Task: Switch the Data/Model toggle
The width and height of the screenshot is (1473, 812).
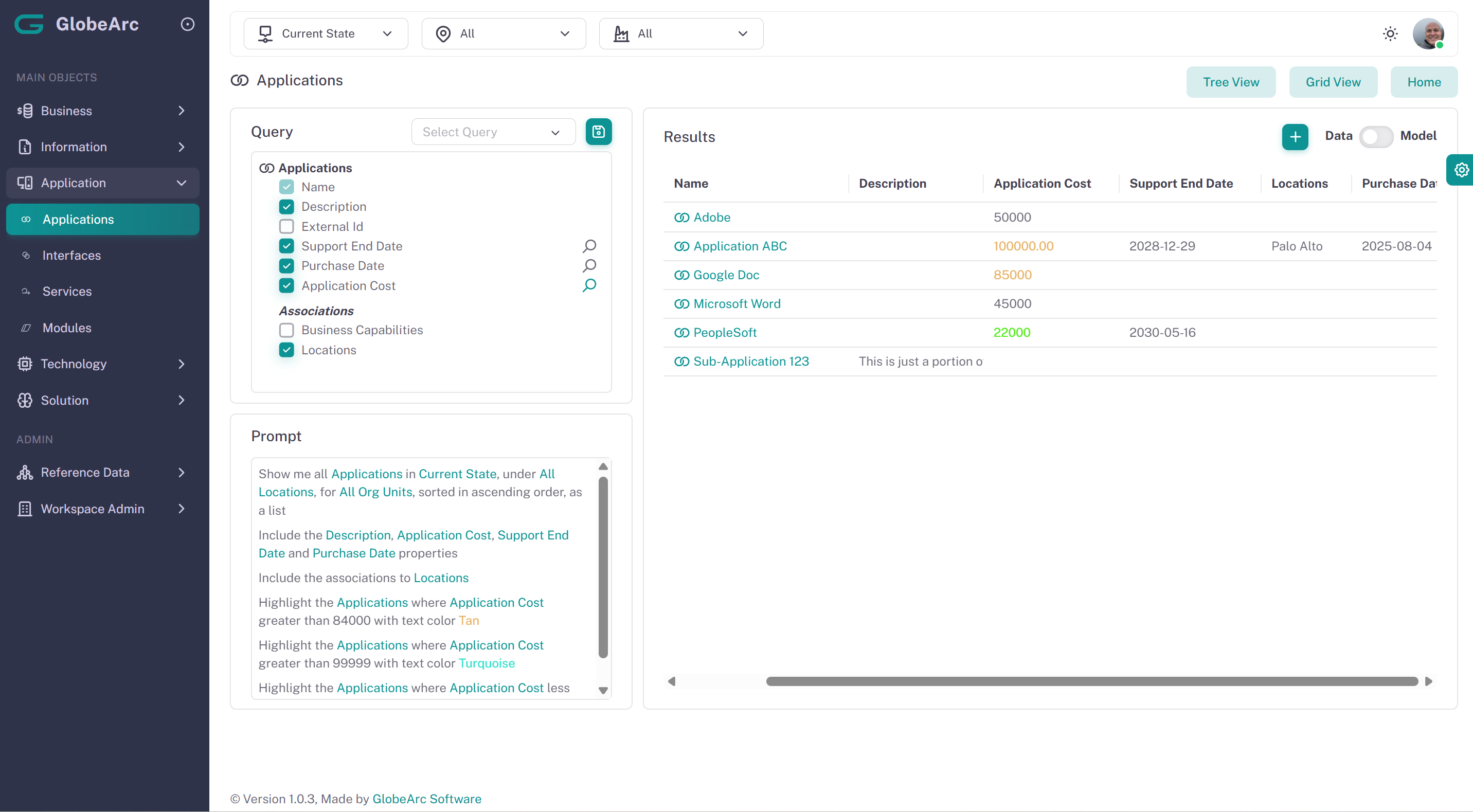Action: (x=1376, y=137)
